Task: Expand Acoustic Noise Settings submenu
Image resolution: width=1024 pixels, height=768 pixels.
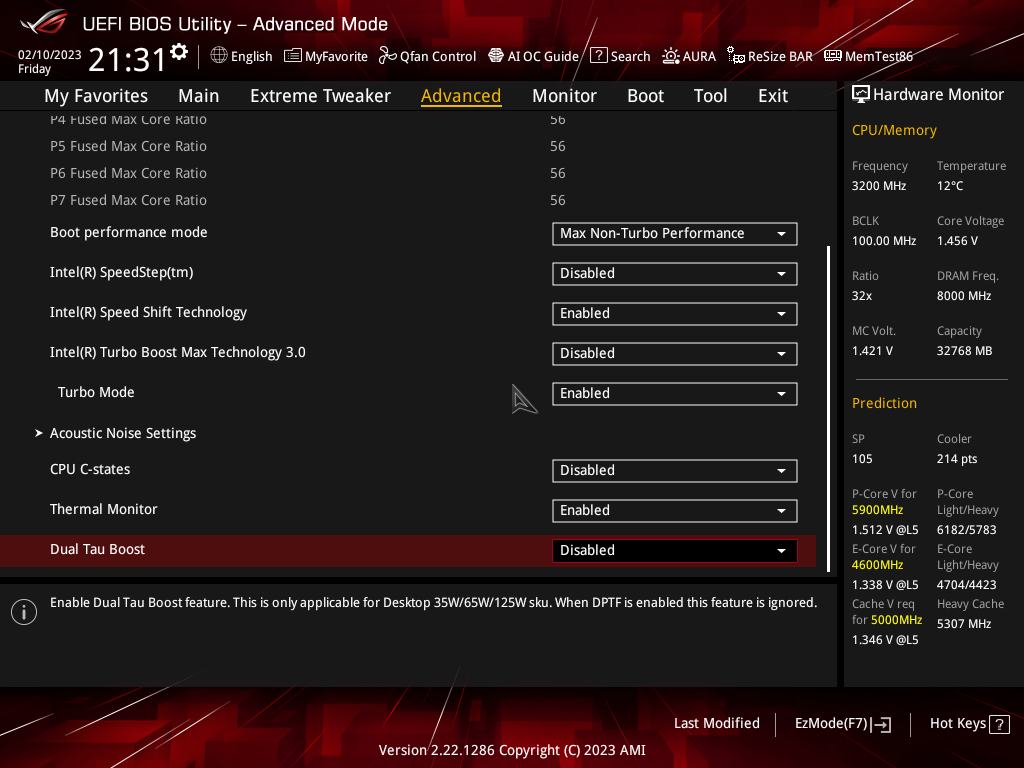Action: 123,433
